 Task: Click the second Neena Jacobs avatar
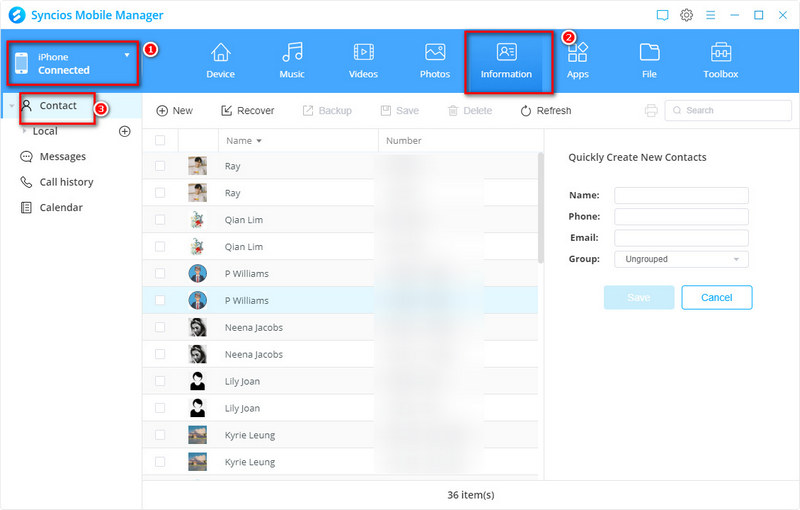click(x=197, y=354)
